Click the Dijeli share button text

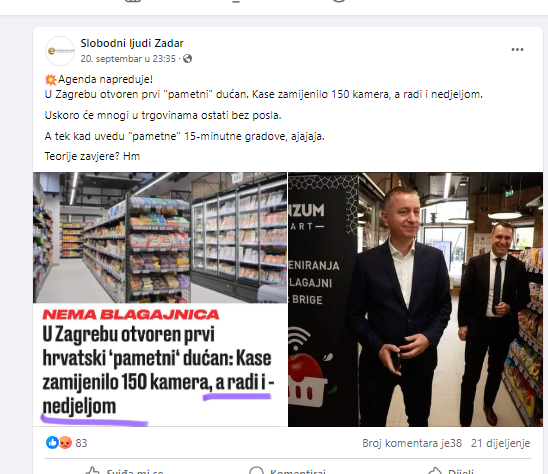pos(461,471)
